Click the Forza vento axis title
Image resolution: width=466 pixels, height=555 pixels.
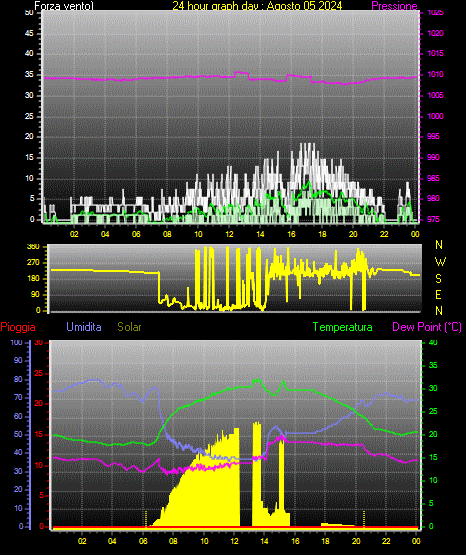[64, 6]
